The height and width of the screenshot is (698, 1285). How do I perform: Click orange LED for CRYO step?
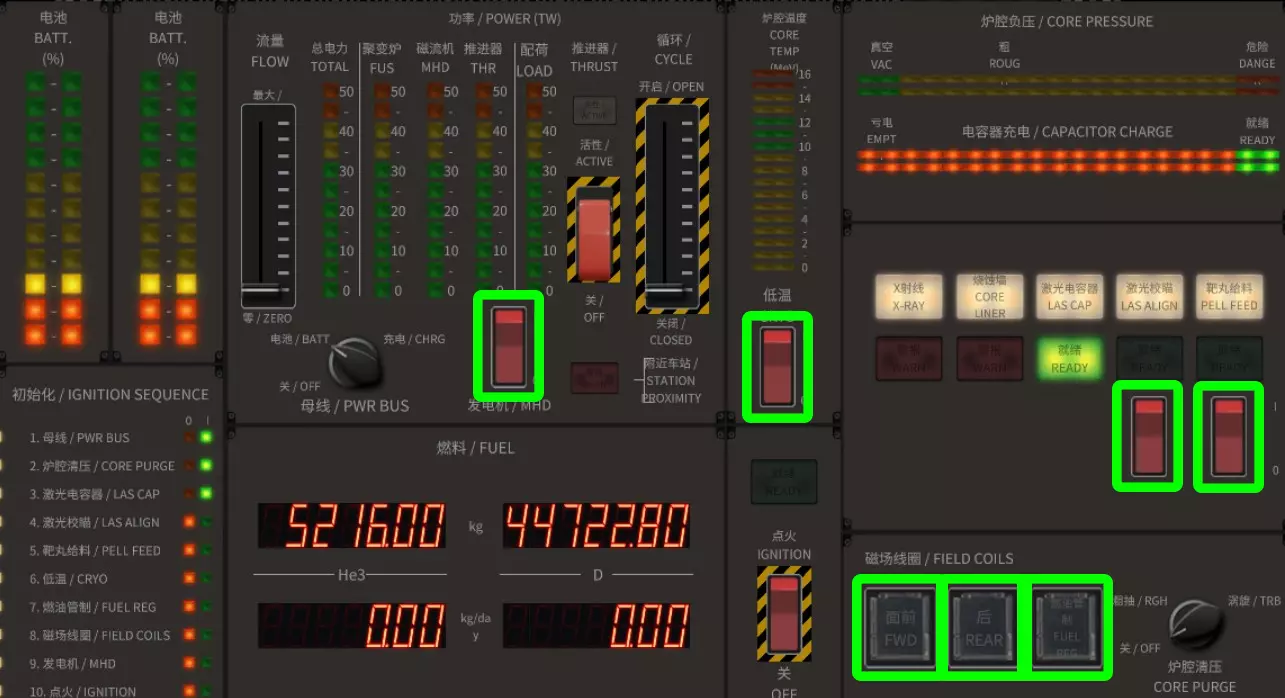click(188, 578)
